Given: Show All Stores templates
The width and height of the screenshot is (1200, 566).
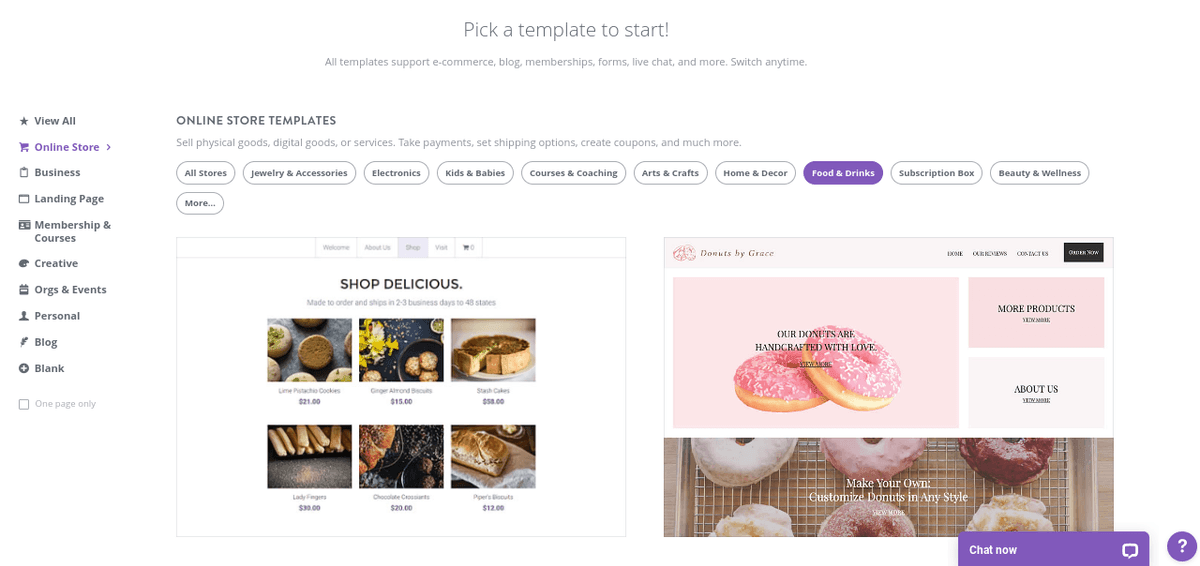Looking at the screenshot, I should click(x=206, y=173).
